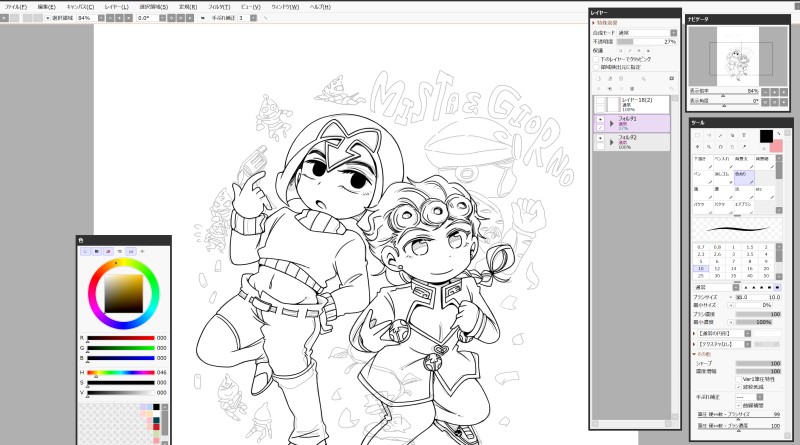The image size is (800, 445).
Task: Open the ウィンドウ(W) menu
Action: [285, 7]
